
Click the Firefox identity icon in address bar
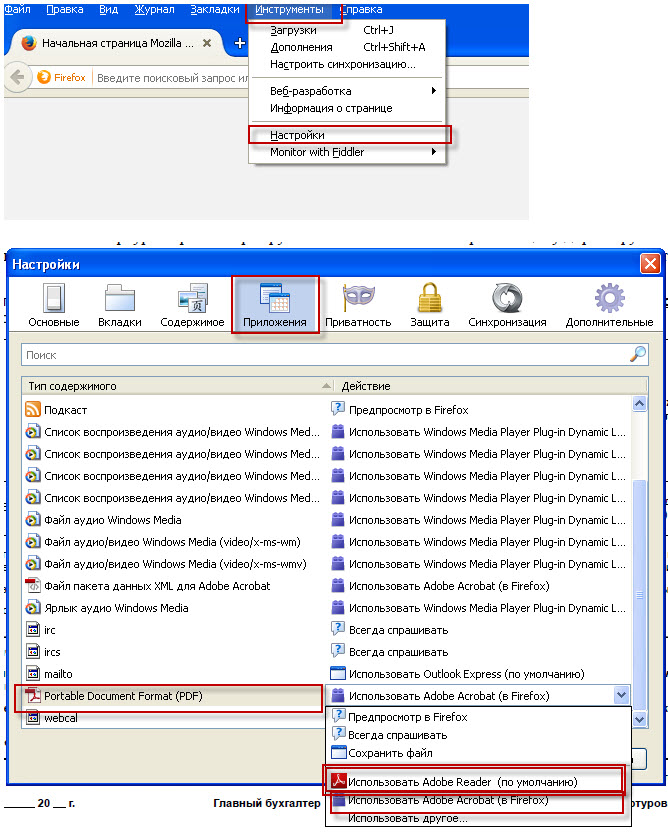(x=44, y=77)
